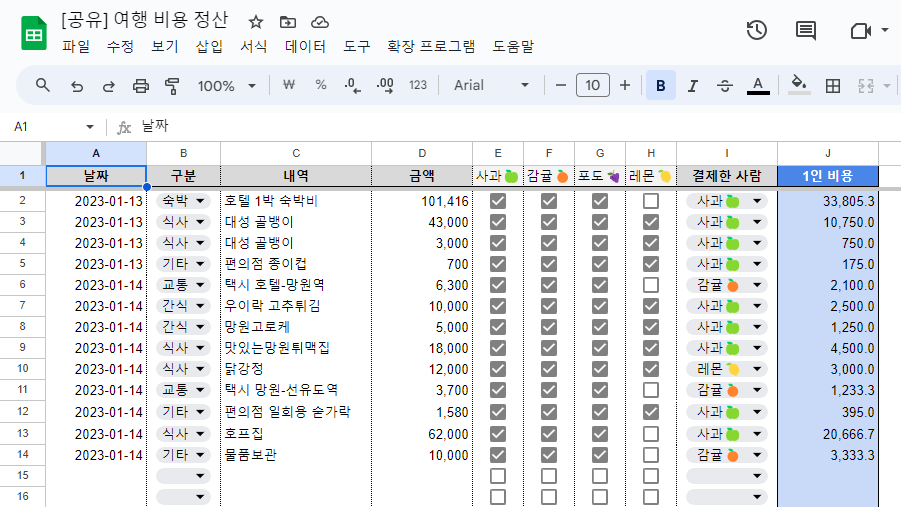The height and width of the screenshot is (507, 901).
Task: Click the 1인 비용 column header cell
Action: (827, 176)
